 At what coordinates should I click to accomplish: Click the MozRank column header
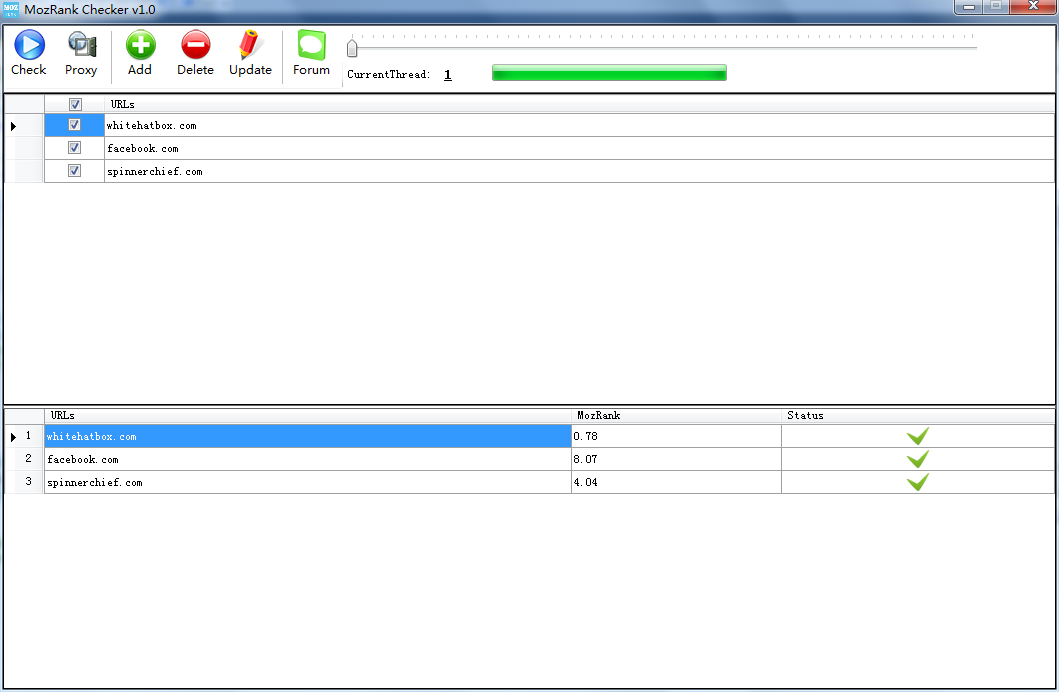pyautogui.click(x=675, y=415)
